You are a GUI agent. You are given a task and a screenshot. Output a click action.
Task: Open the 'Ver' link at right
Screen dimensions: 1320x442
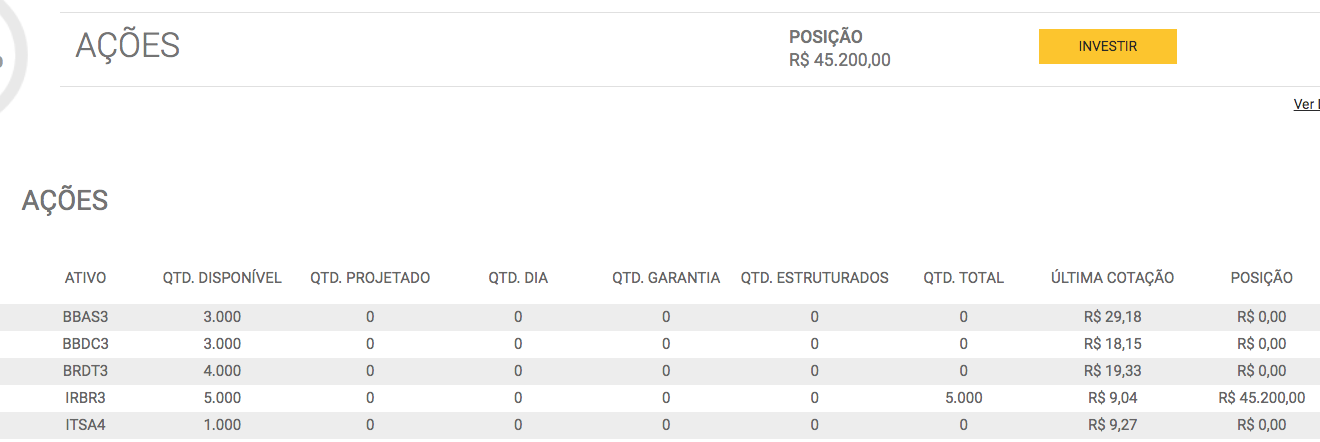pos(1306,104)
